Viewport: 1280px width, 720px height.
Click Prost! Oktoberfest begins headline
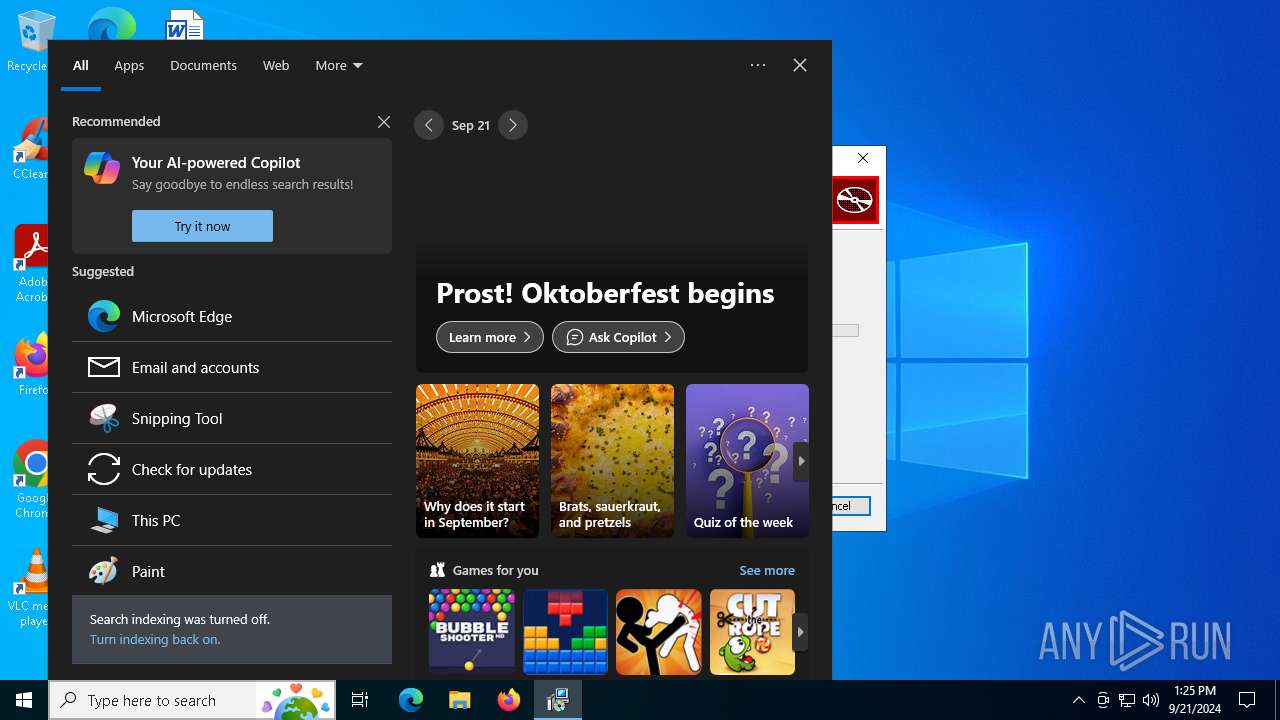tap(605, 293)
